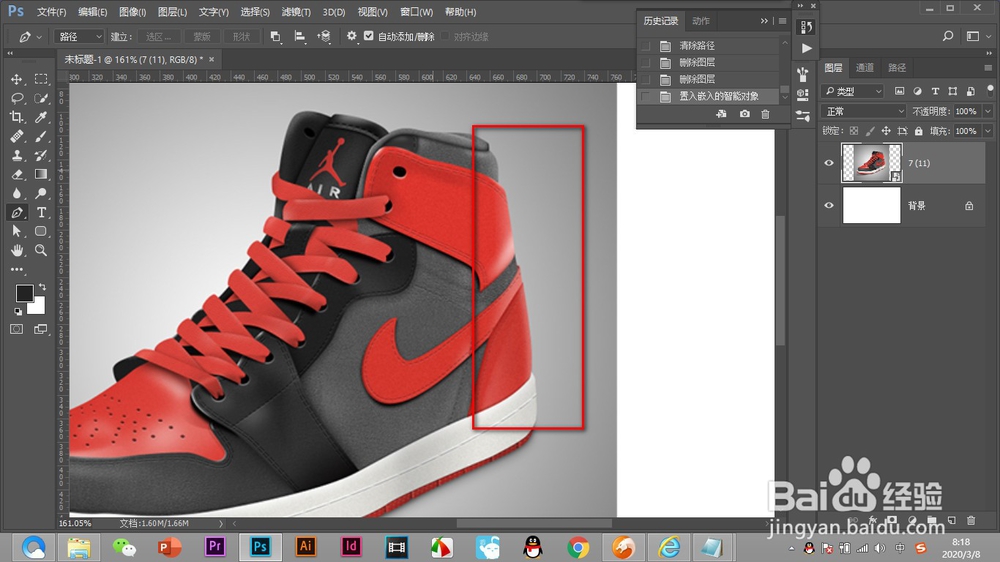This screenshot has height=562, width=1000.
Task: Select the Blur tool
Action: pyautogui.click(x=17, y=193)
